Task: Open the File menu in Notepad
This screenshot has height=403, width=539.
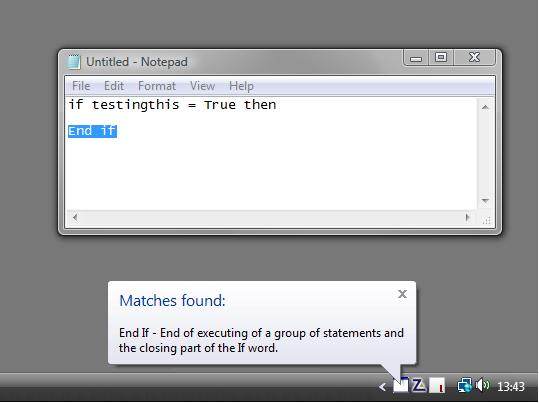Action: [x=81, y=86]
